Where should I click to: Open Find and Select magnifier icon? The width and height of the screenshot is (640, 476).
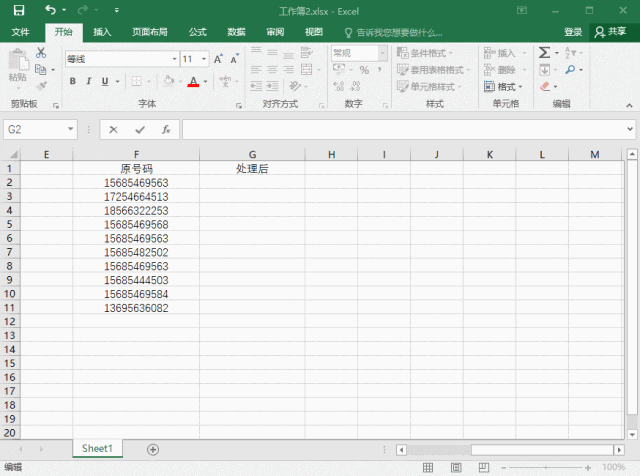(570, 69)
